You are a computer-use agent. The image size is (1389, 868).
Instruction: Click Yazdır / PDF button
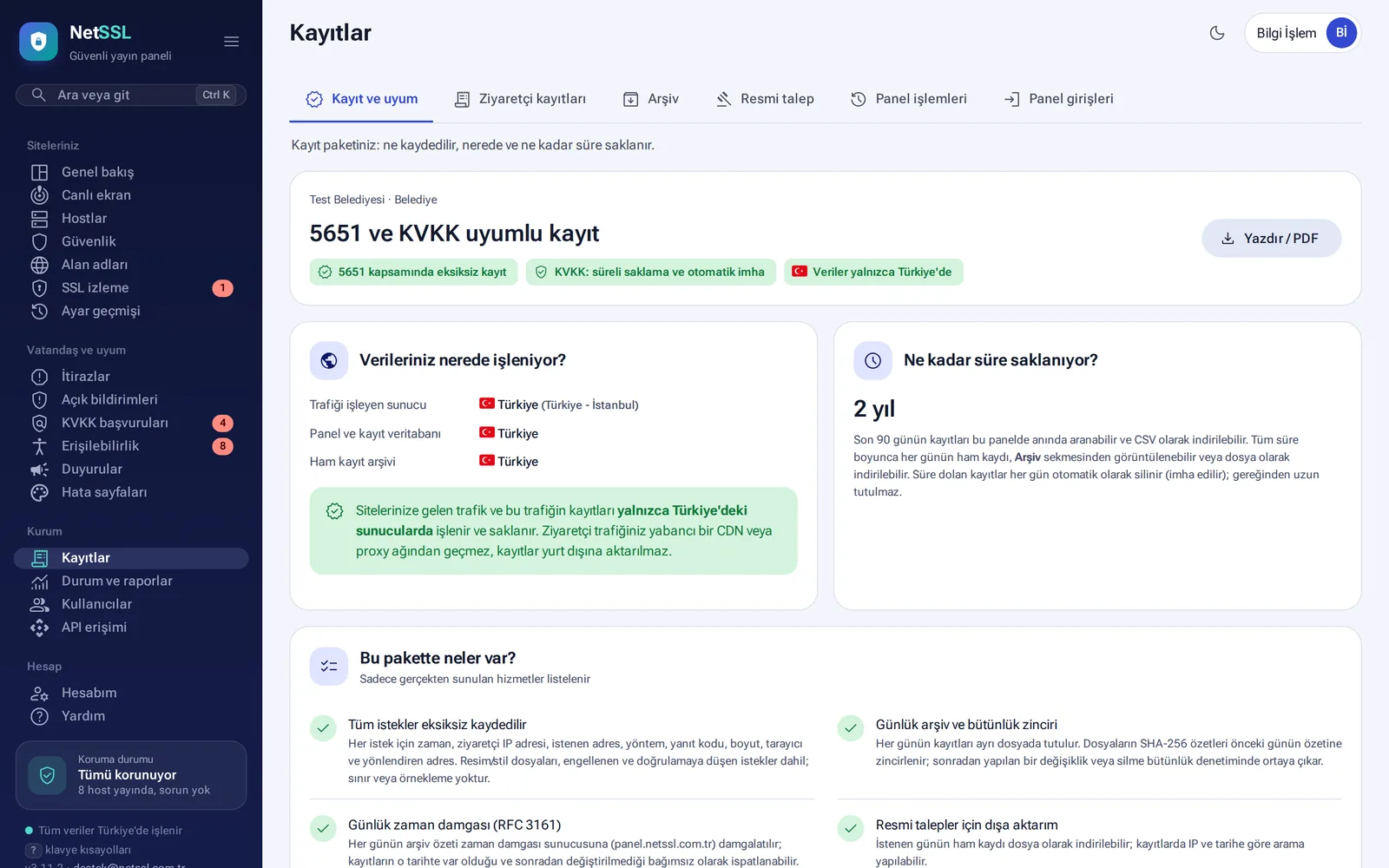pyautogui.click(x=1271, y=239)
